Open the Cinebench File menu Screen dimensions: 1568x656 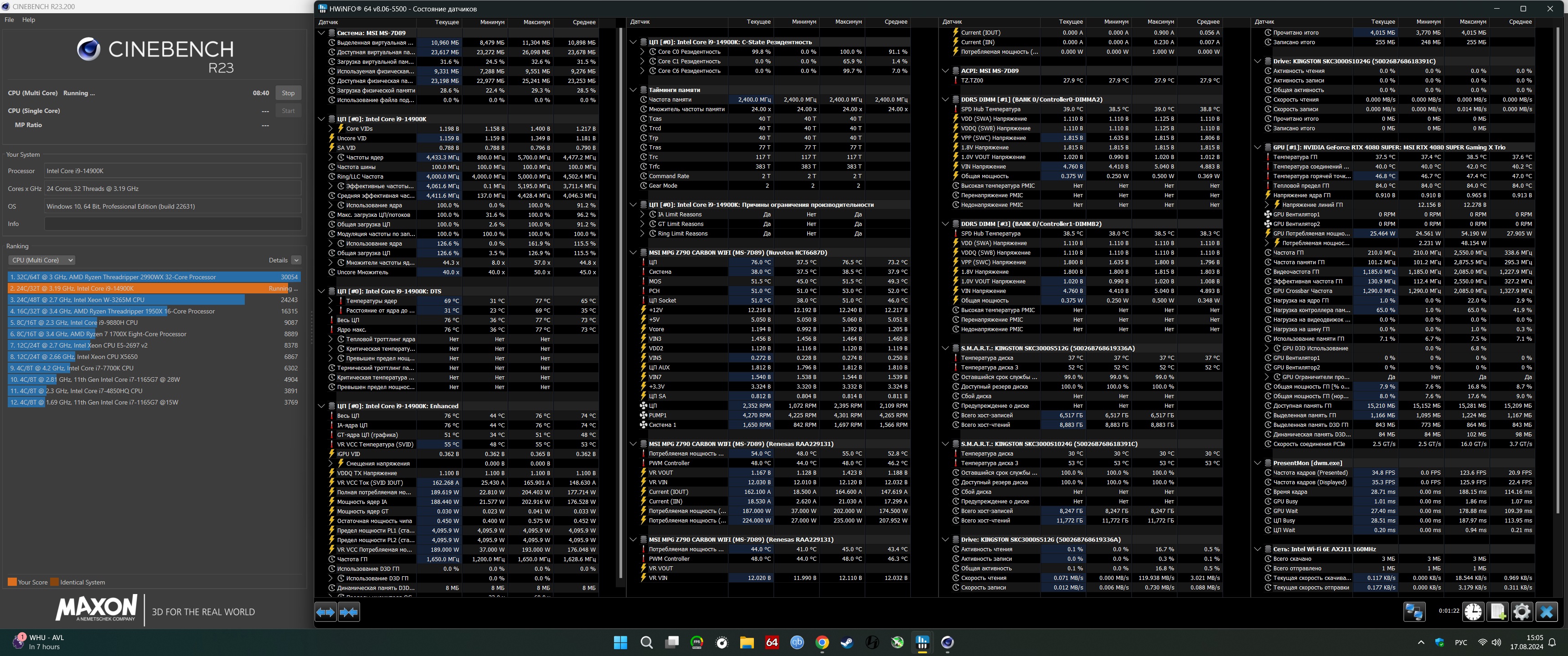[9, 20]
